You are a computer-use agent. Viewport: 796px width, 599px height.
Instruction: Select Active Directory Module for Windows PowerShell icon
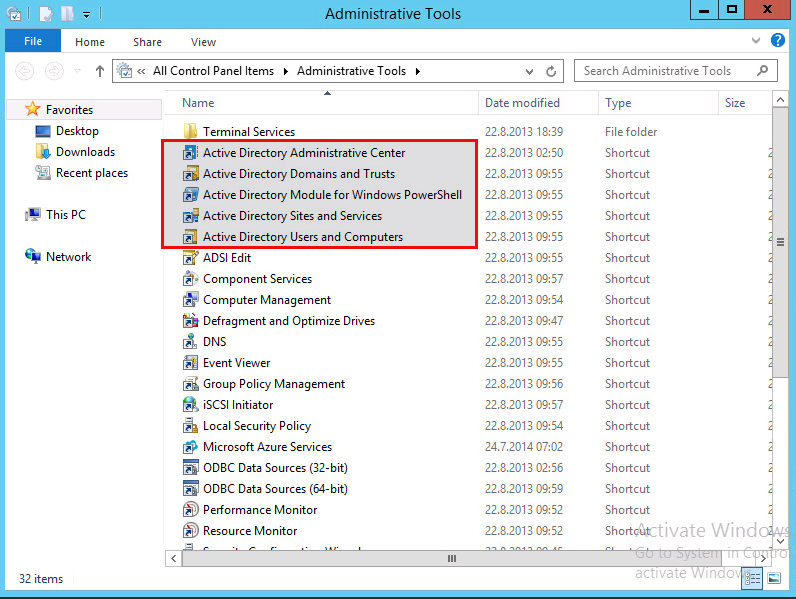click(190, 194)
